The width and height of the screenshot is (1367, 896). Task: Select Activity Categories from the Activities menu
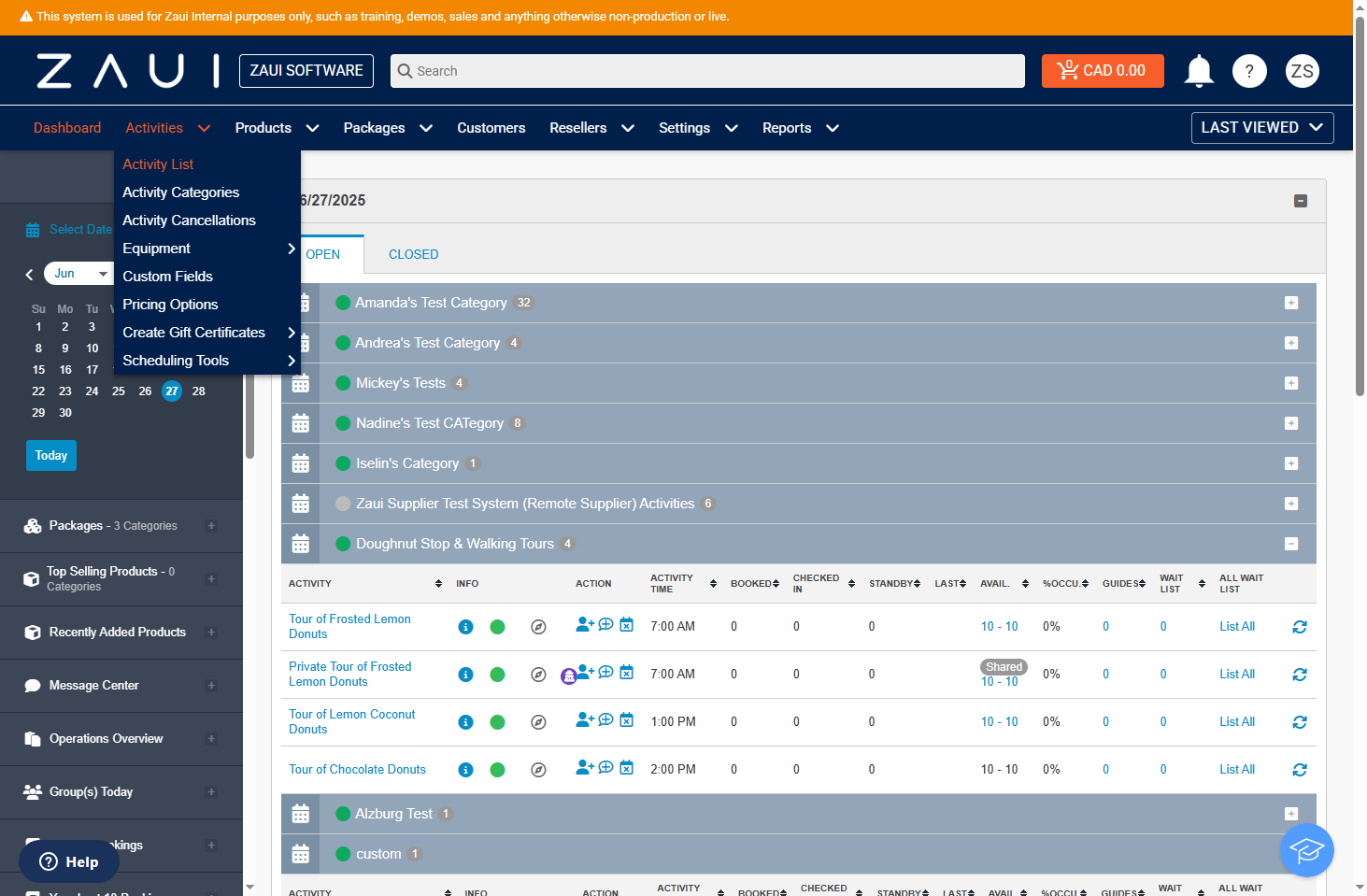click(181, 192)
